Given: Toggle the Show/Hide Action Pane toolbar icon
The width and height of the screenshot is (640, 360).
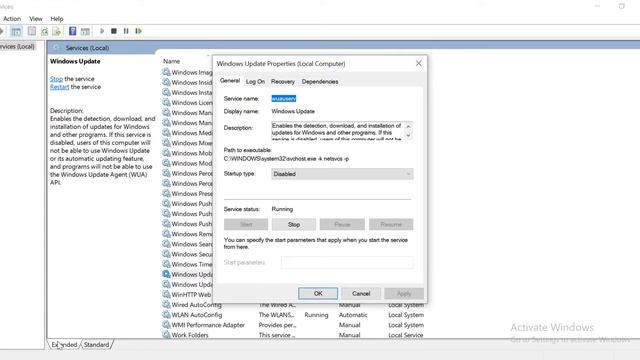Looking at the screenshot, I should [x=85, y=31].
